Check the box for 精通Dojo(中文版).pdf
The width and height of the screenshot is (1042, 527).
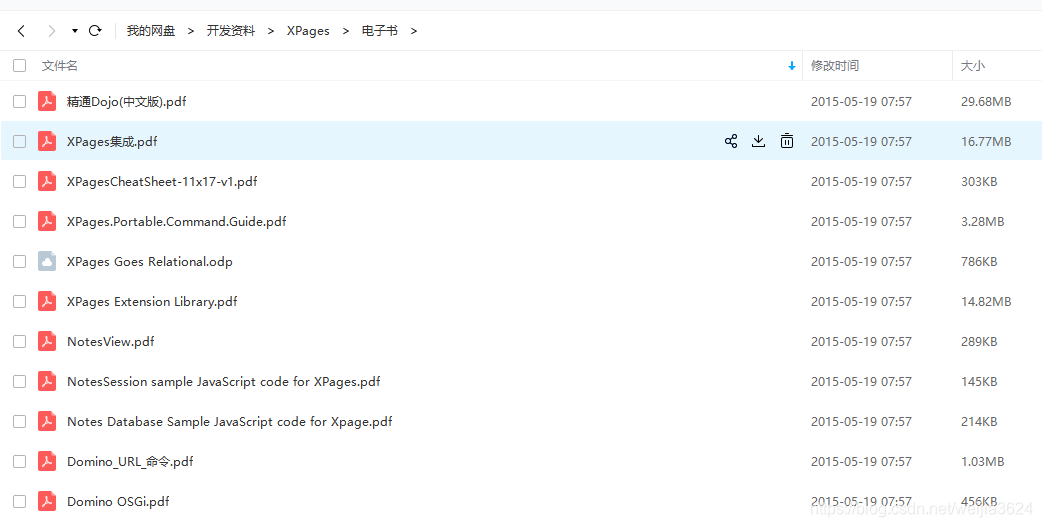pos(19,101)
